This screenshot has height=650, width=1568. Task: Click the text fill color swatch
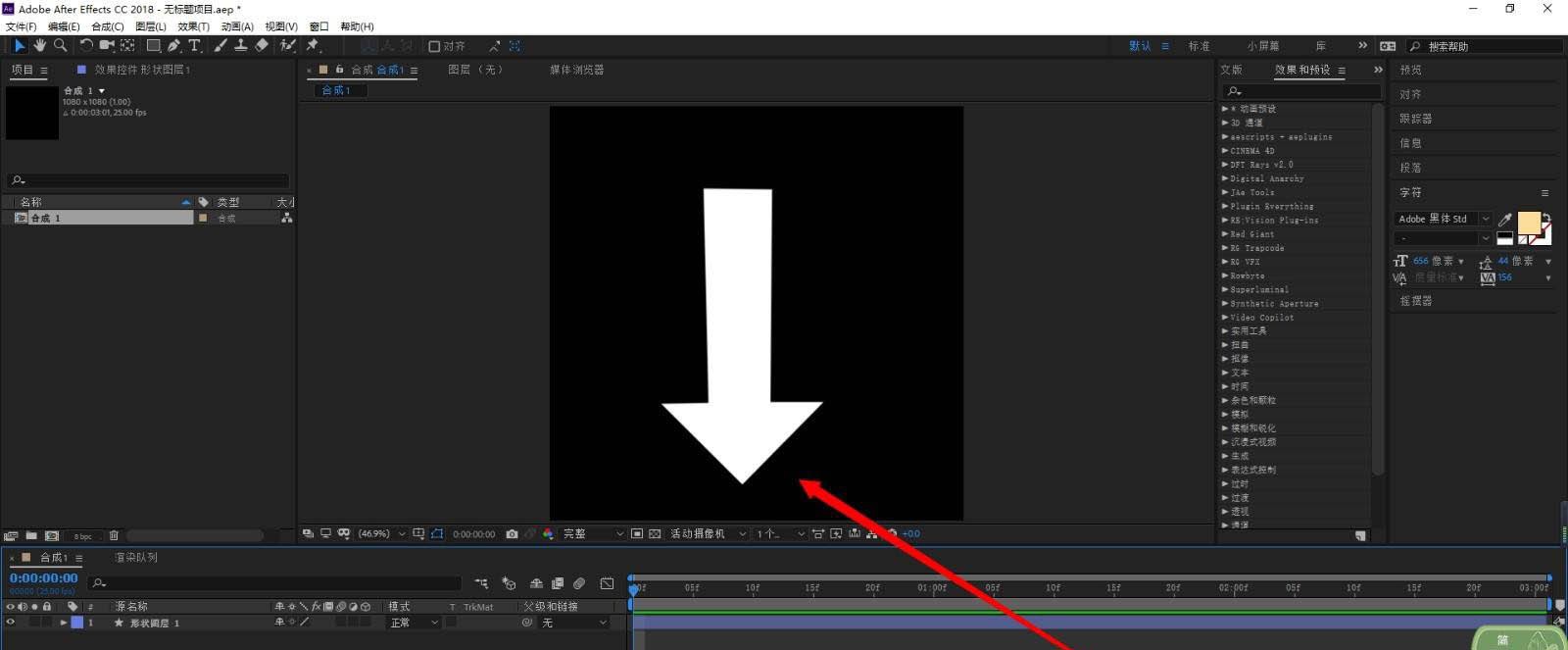(x=1529, y=223)
